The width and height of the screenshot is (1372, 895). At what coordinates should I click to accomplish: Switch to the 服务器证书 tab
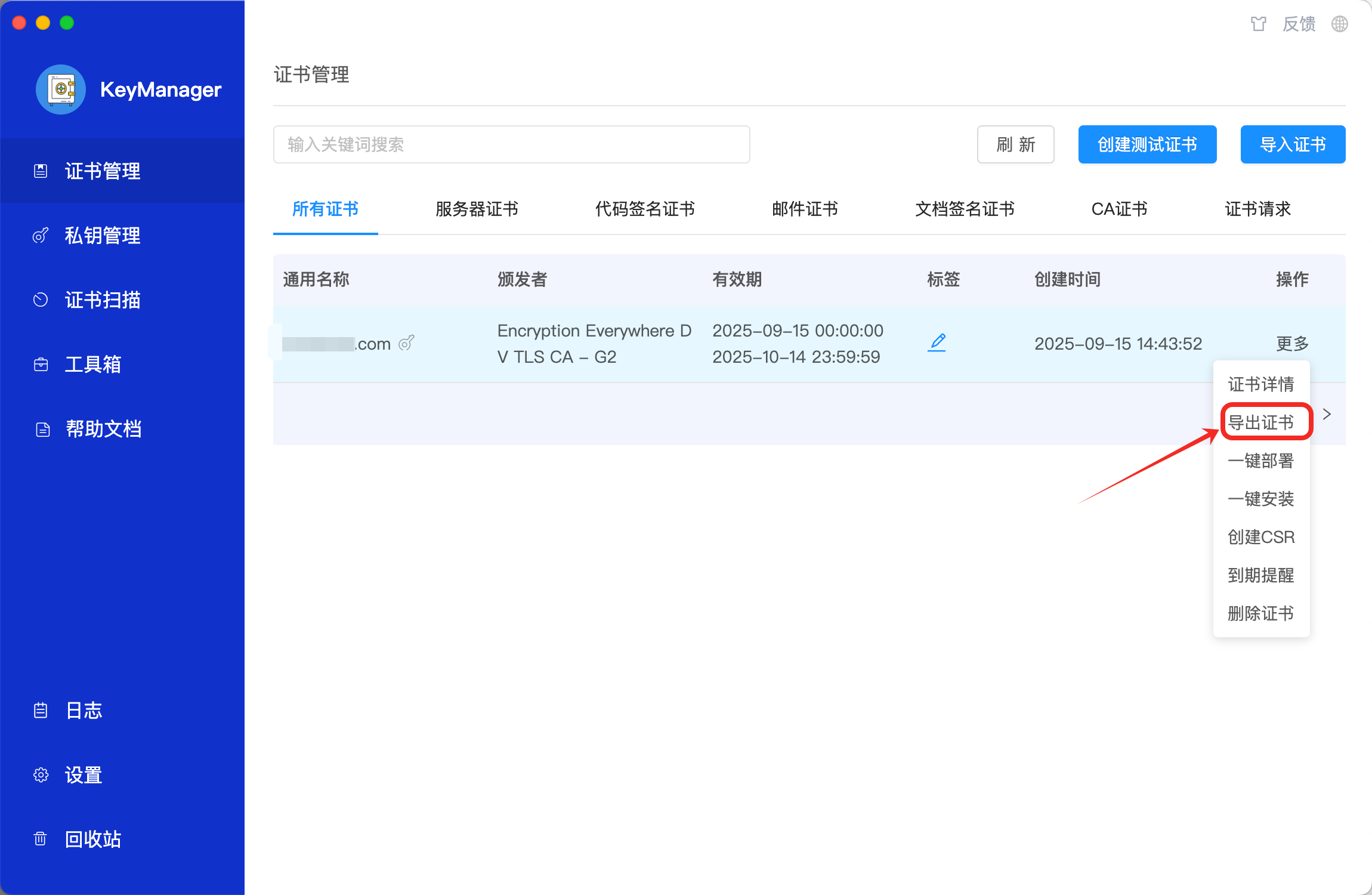click(x=476, y=209)
